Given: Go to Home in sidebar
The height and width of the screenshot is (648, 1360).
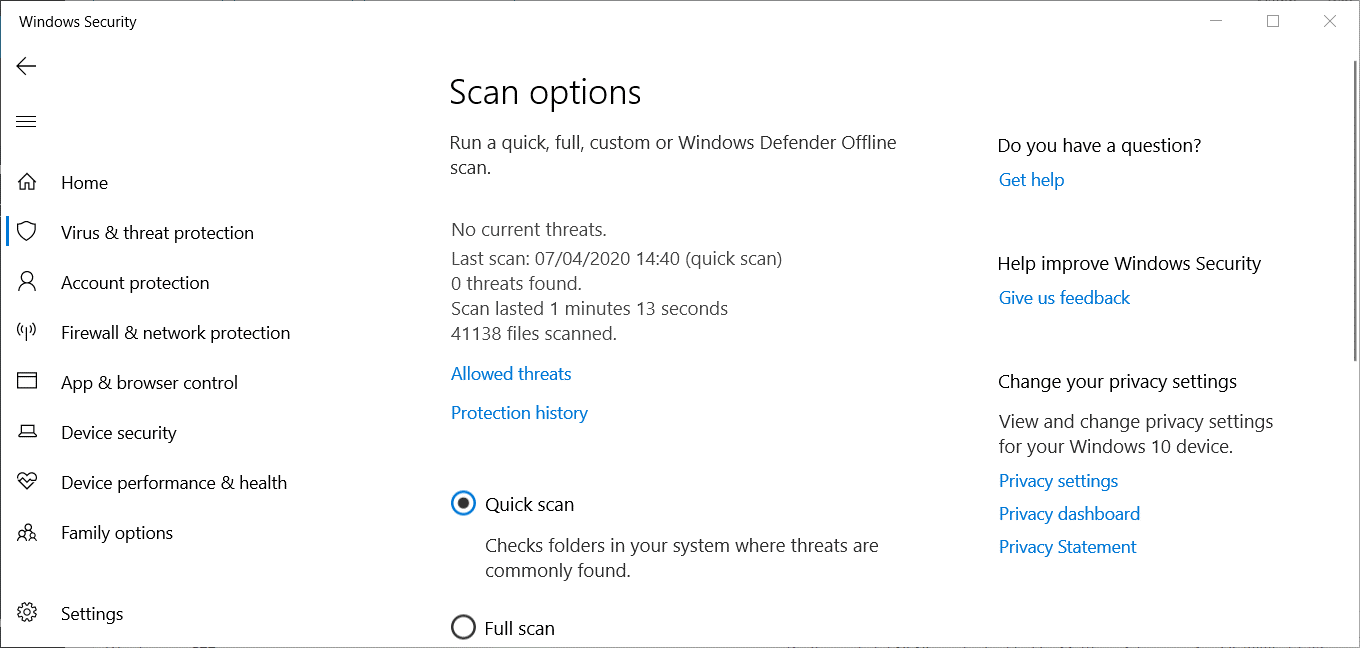Looking at the screenshot, I should pos(84,182).
